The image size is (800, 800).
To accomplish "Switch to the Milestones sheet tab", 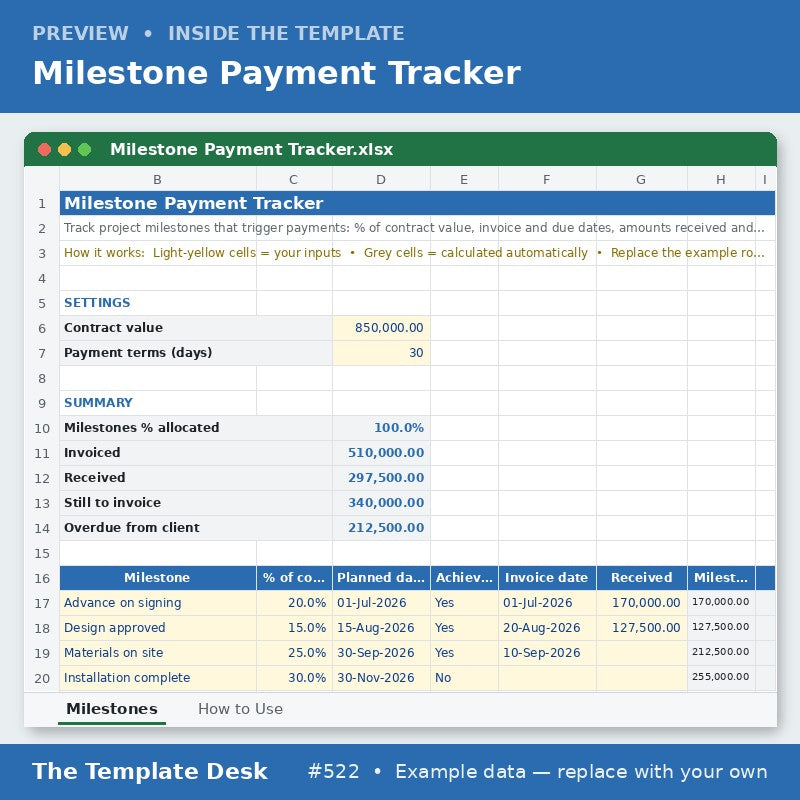I will tap(112, 709).
